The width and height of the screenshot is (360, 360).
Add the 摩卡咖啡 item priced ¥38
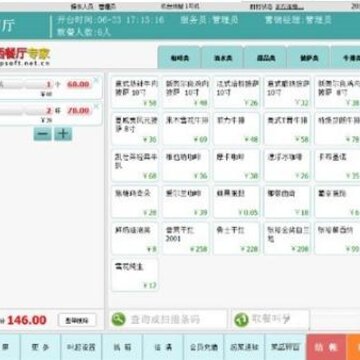236,165
